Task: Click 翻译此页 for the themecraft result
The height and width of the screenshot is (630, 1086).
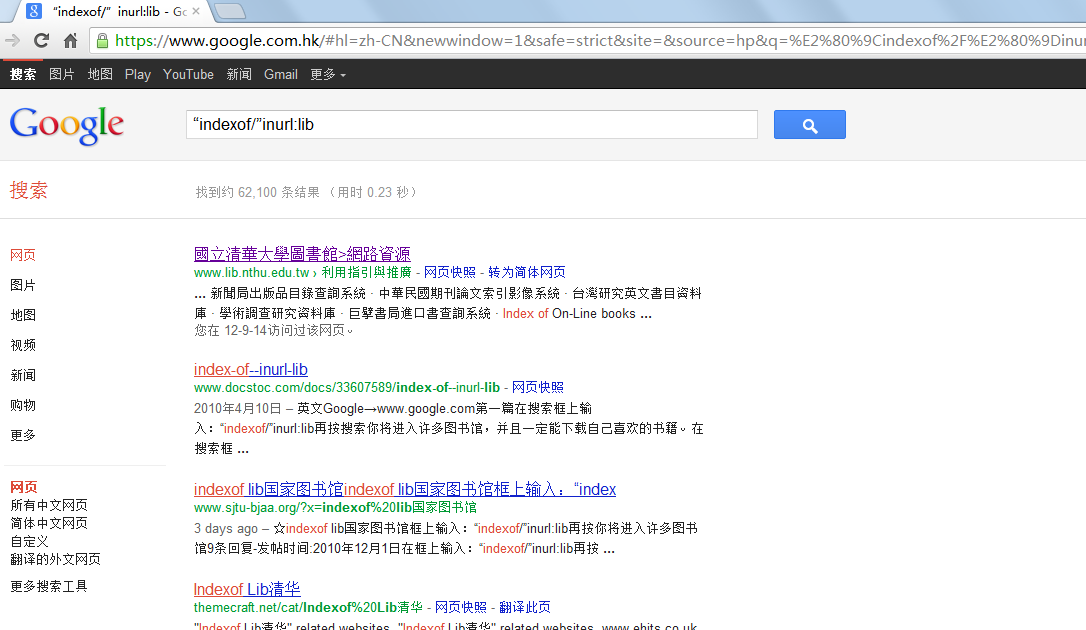Action: click(x=524, y=607)
